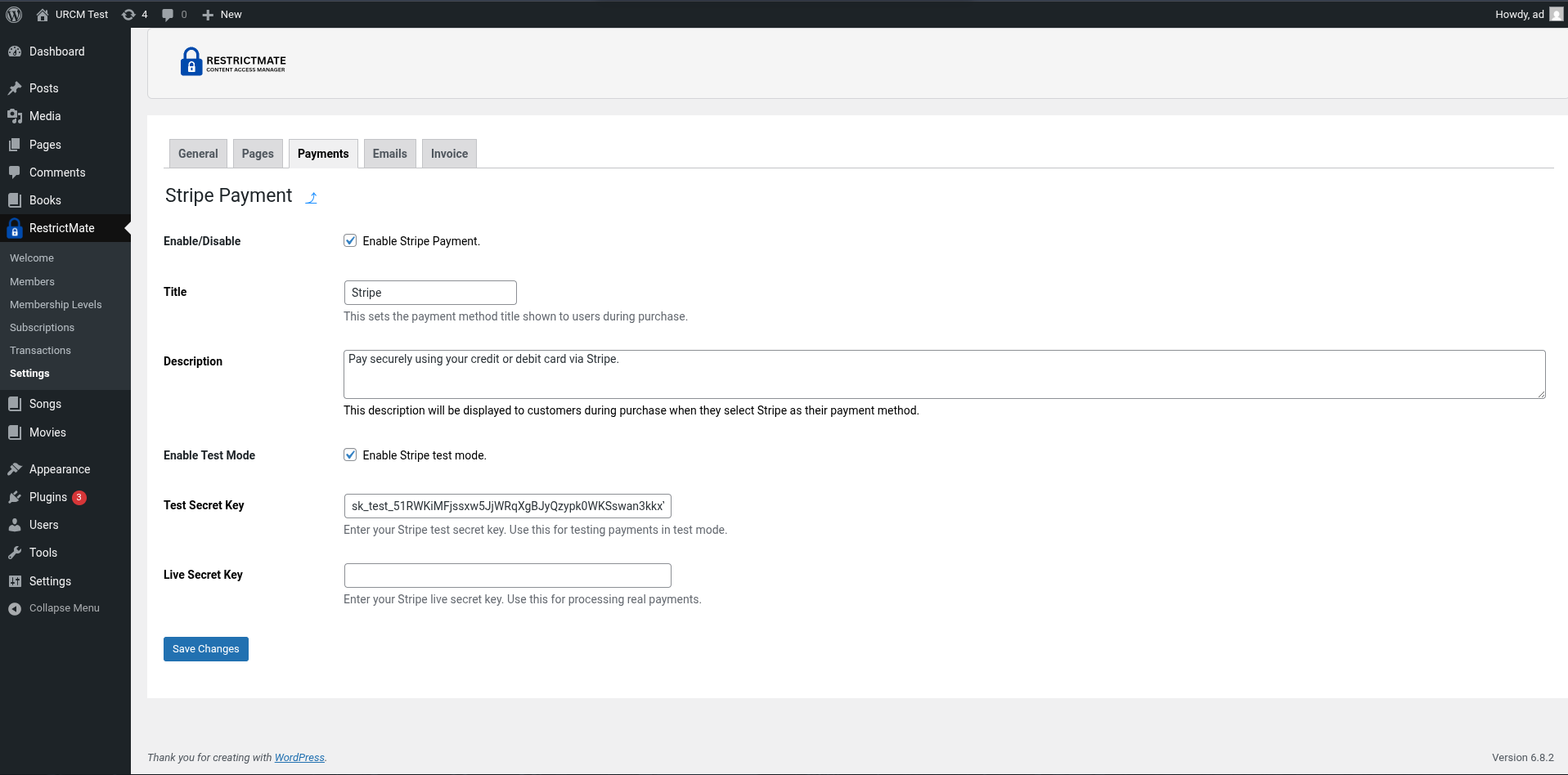This screenshot has height=775, width=1568.
Task: Click into the Description textarea
Action: [945, 374]
